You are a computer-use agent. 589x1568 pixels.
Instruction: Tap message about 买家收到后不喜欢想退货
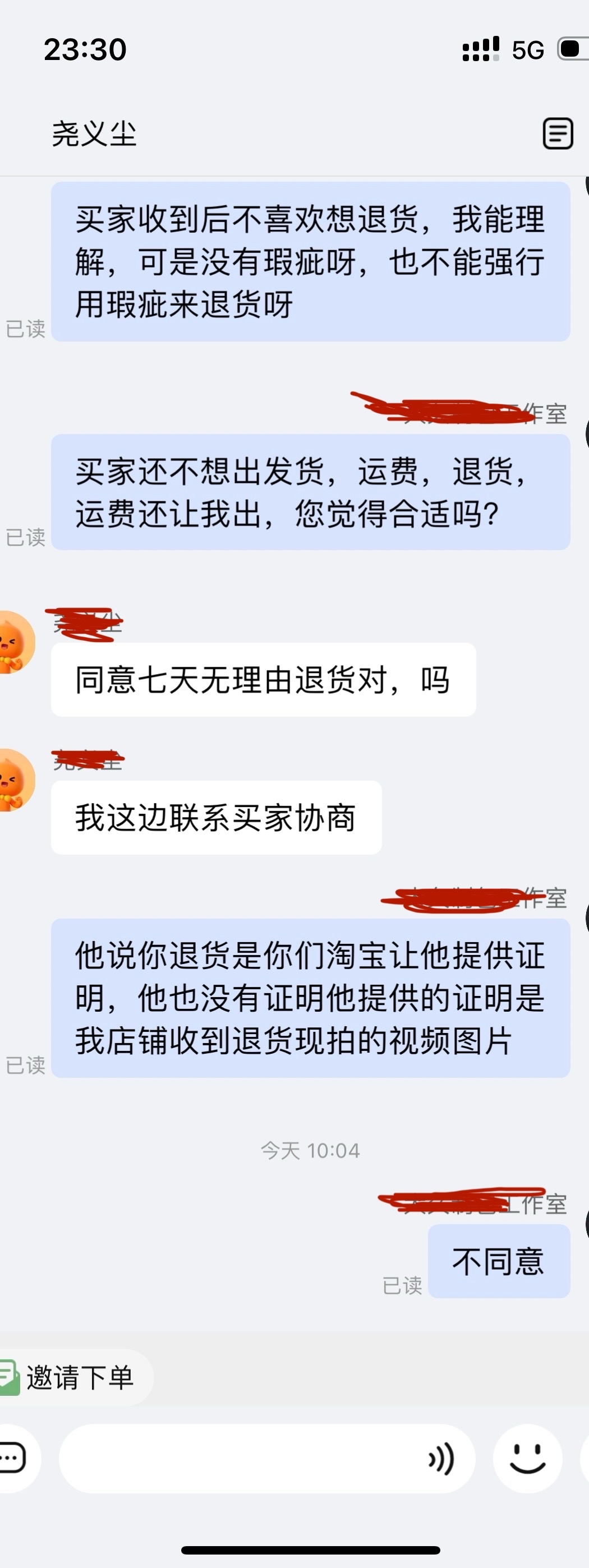(x=311, y=262)
